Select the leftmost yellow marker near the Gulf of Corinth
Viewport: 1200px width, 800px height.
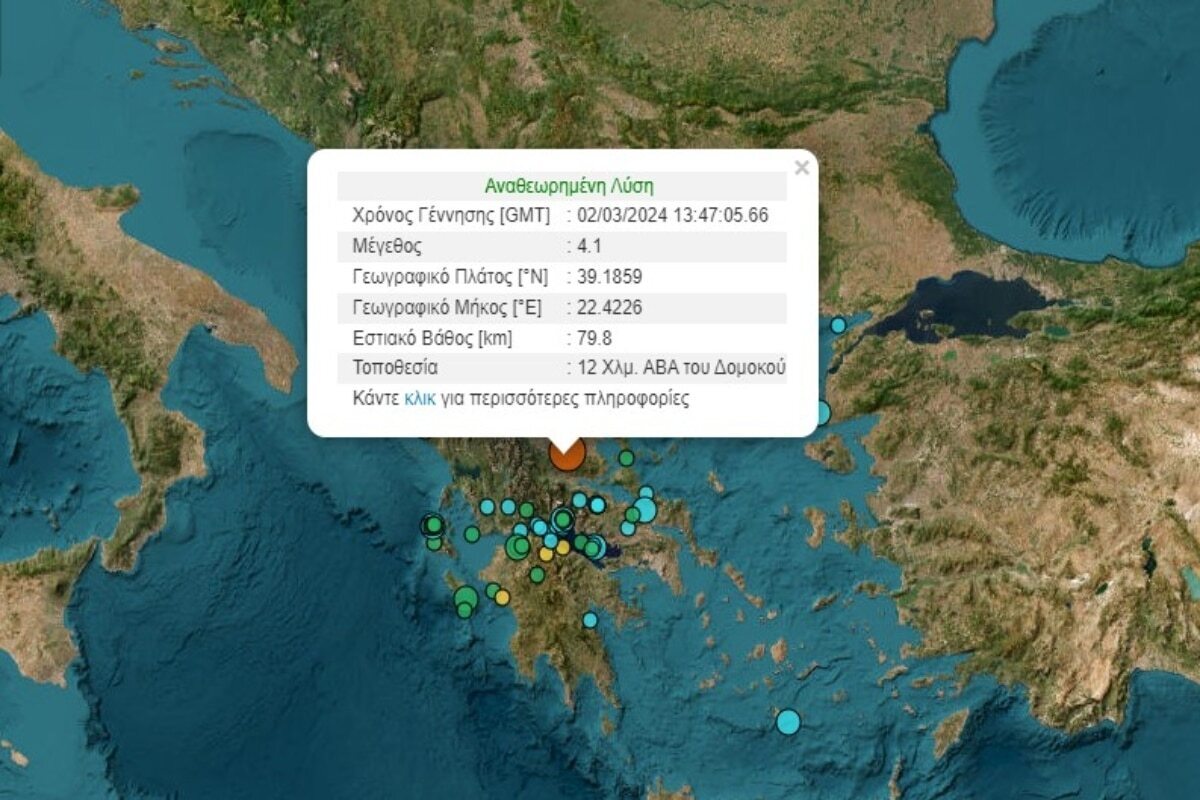pyautogui.click(x=546, y=553)
